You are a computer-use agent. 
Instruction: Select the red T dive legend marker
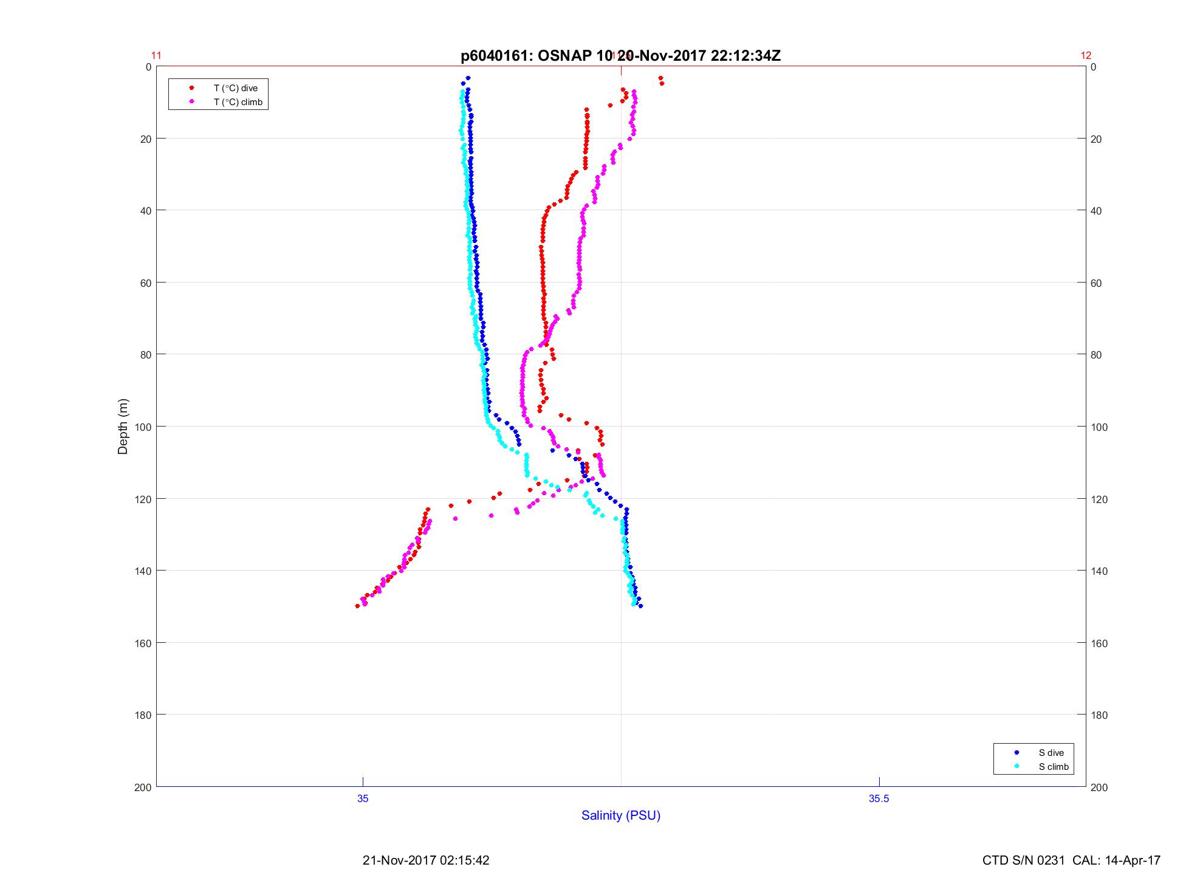click(191, 88)
